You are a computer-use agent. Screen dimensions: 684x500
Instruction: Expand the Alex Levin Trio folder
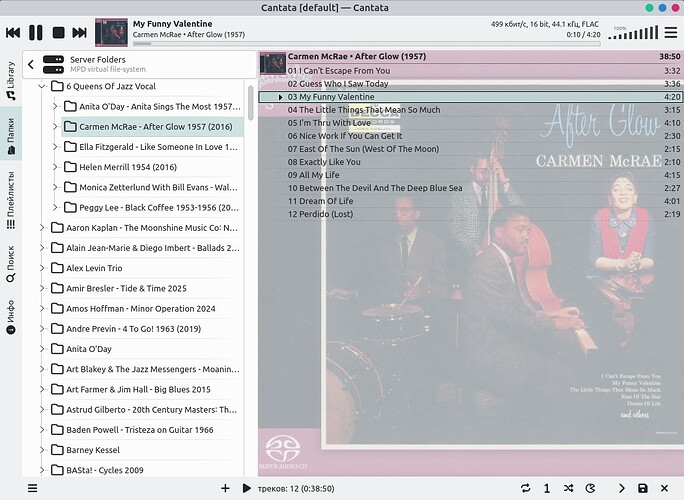click(x=42, y=268)
